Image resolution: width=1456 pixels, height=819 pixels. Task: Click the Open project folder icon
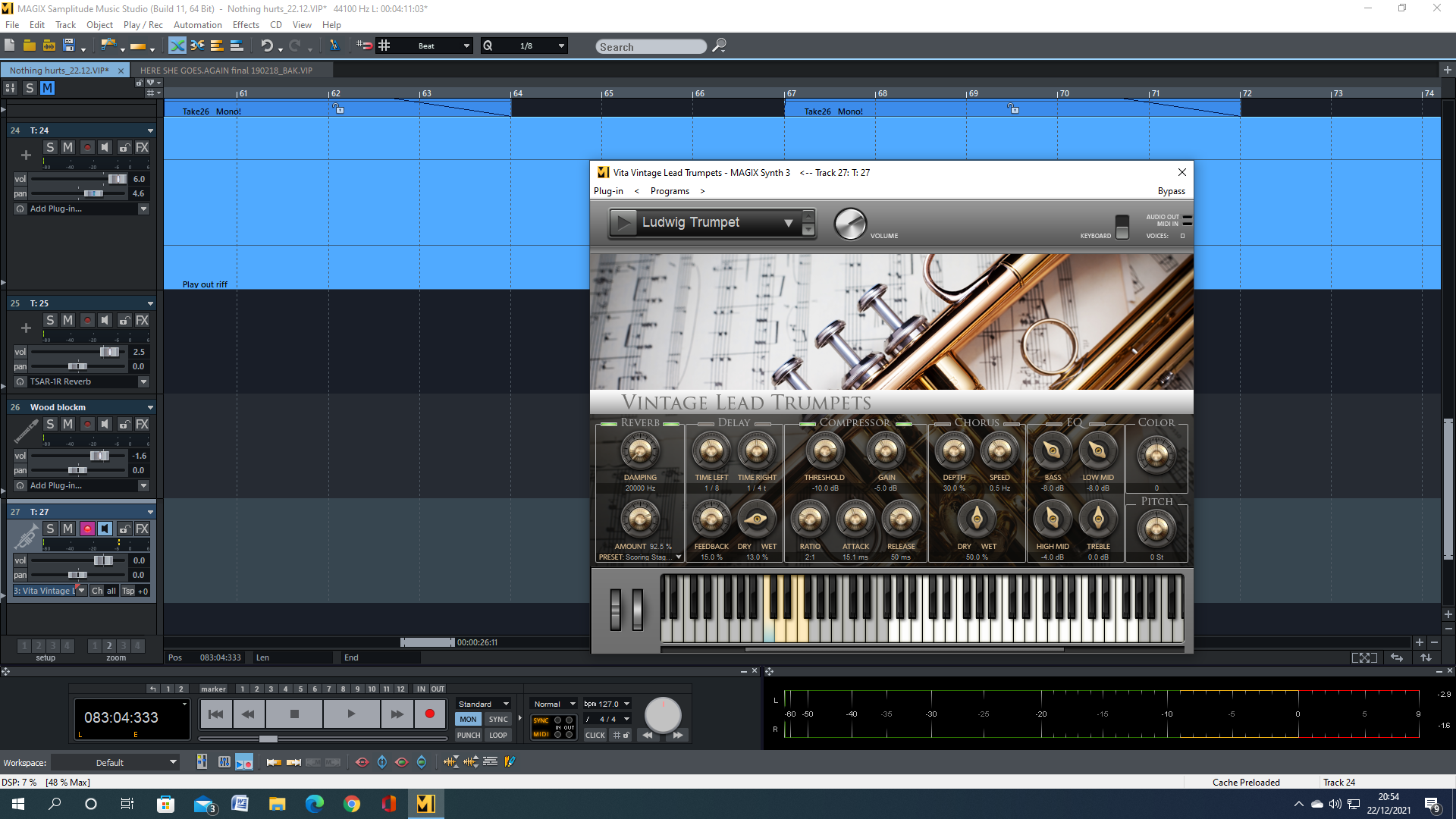[x=30, y=45]
